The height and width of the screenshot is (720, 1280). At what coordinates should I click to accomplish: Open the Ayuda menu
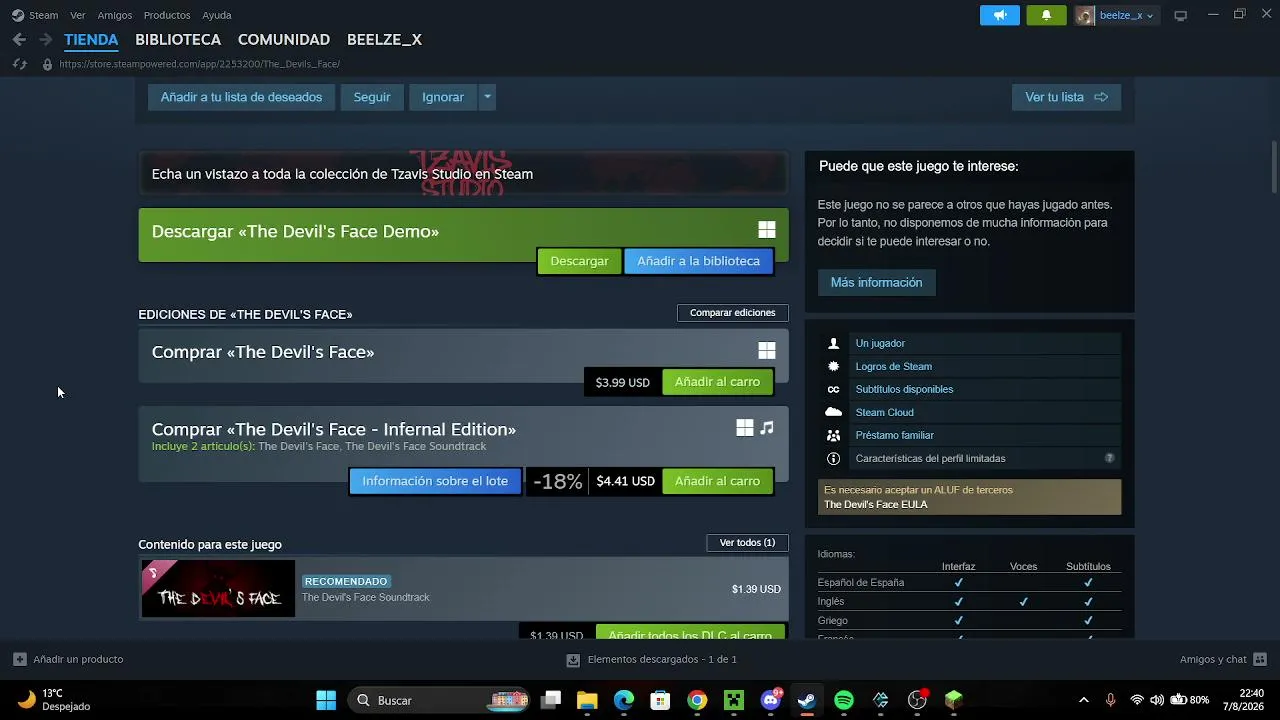click(217, 15)
